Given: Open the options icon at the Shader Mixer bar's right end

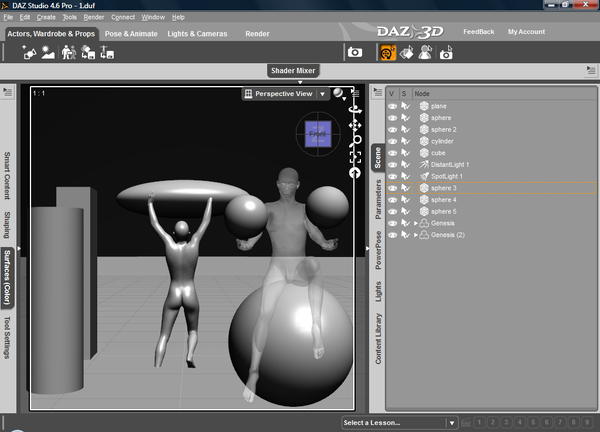Looking at the screenshot, I should (x=591, y=70).
